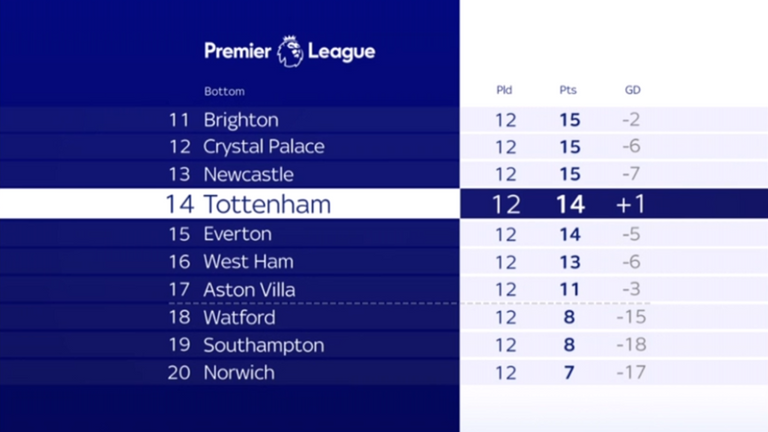The image size is (768, 432).
Task: Select the Tottenham highlighted row
Action: 384,204
